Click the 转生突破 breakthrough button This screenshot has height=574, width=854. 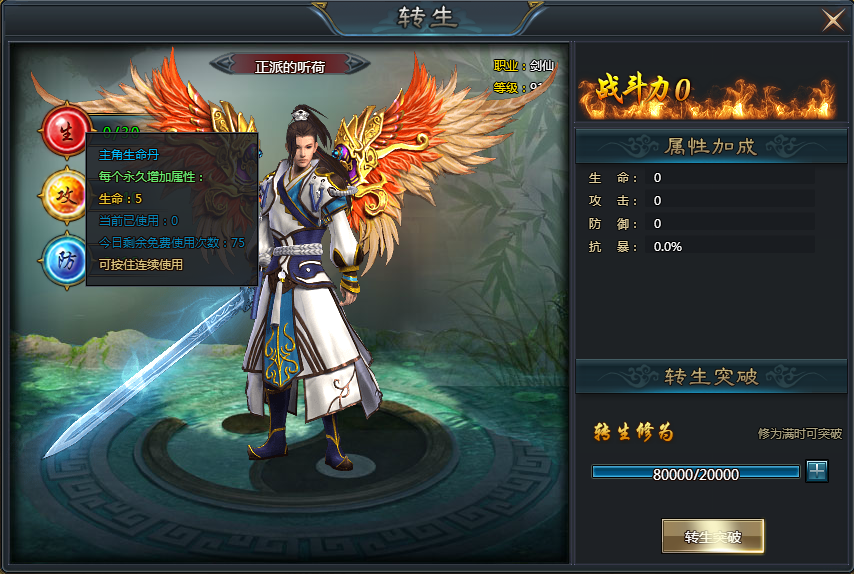click(x=712, y=536)
